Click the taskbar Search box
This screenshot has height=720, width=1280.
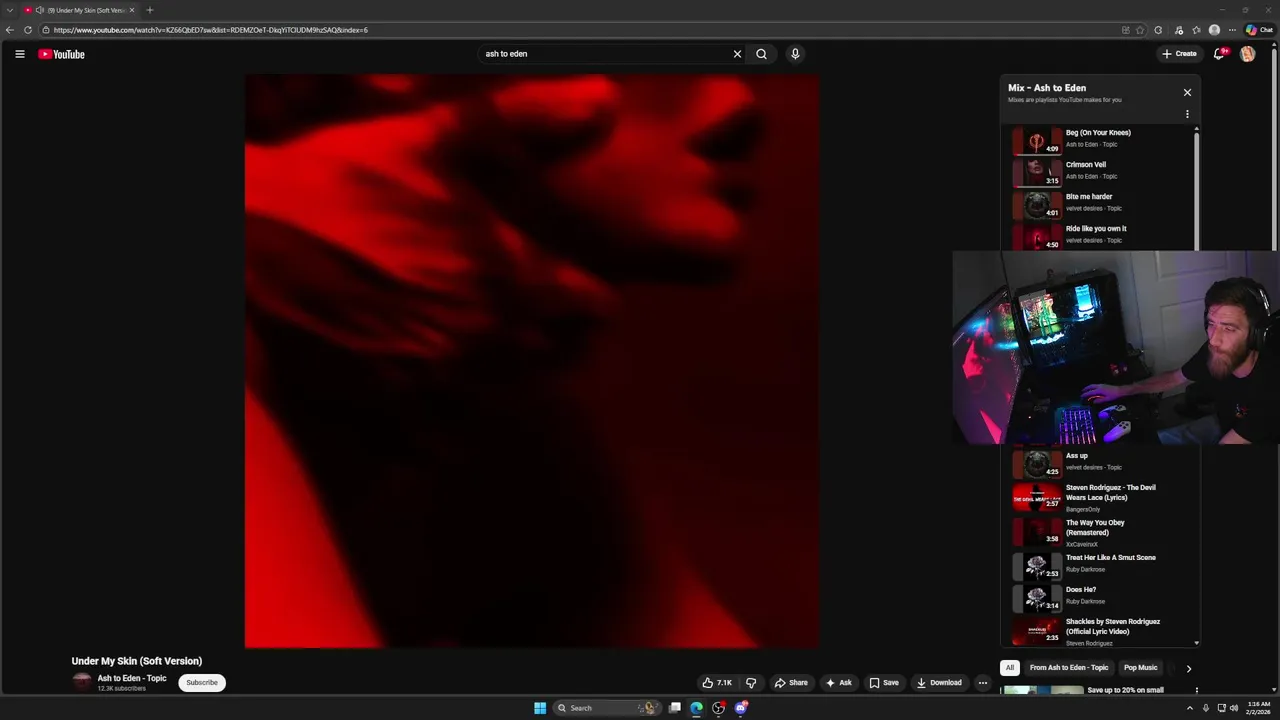point(606,708)
